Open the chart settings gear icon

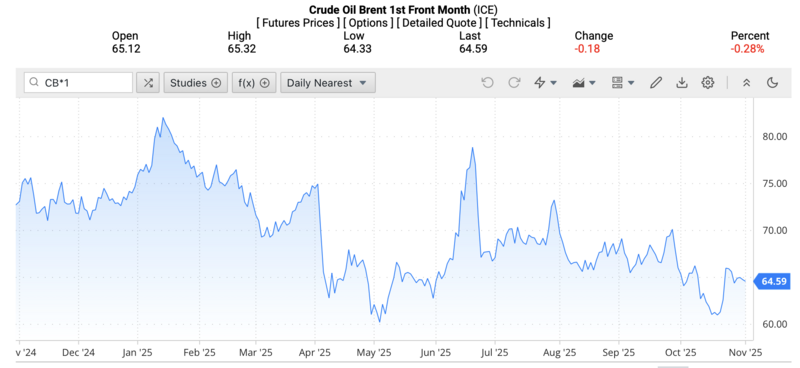pos(707,83)
